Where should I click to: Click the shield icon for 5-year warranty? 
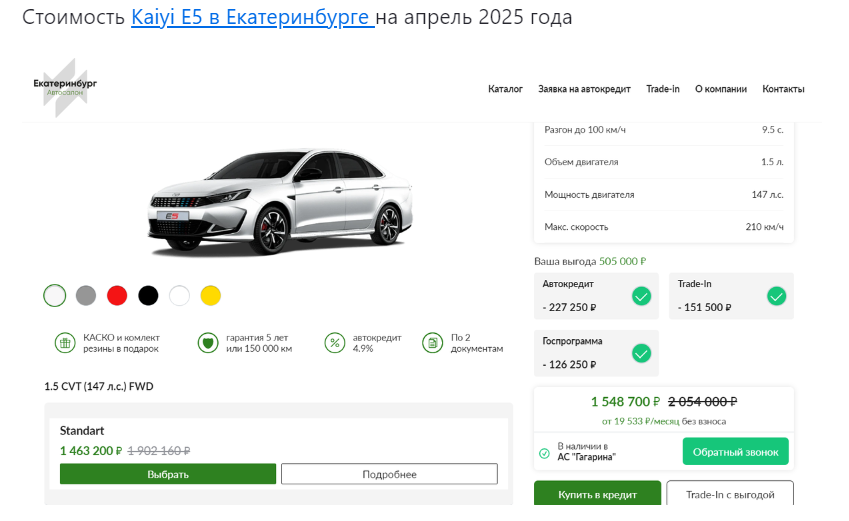pos(208,343)
